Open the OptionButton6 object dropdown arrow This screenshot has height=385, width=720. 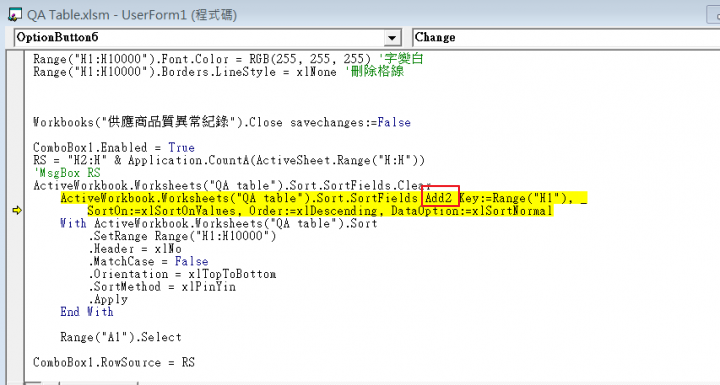click(x=392, y=38)
